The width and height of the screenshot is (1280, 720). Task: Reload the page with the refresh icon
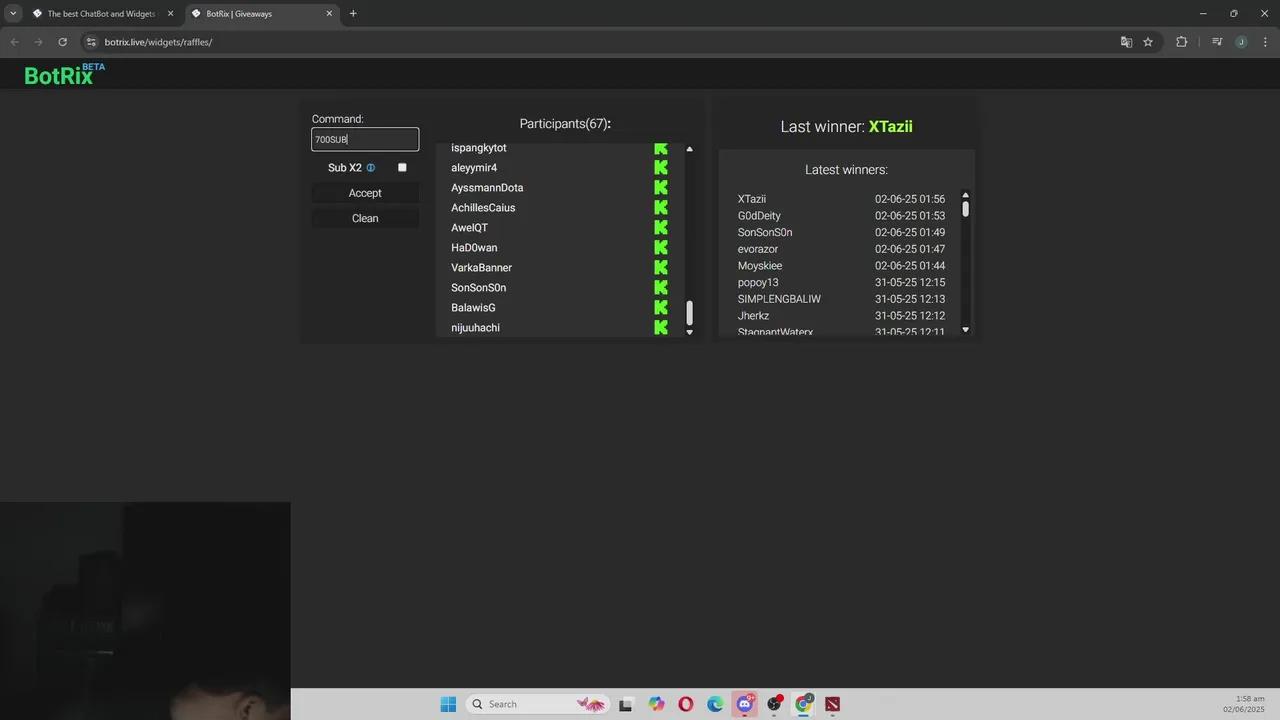(62, 42)
